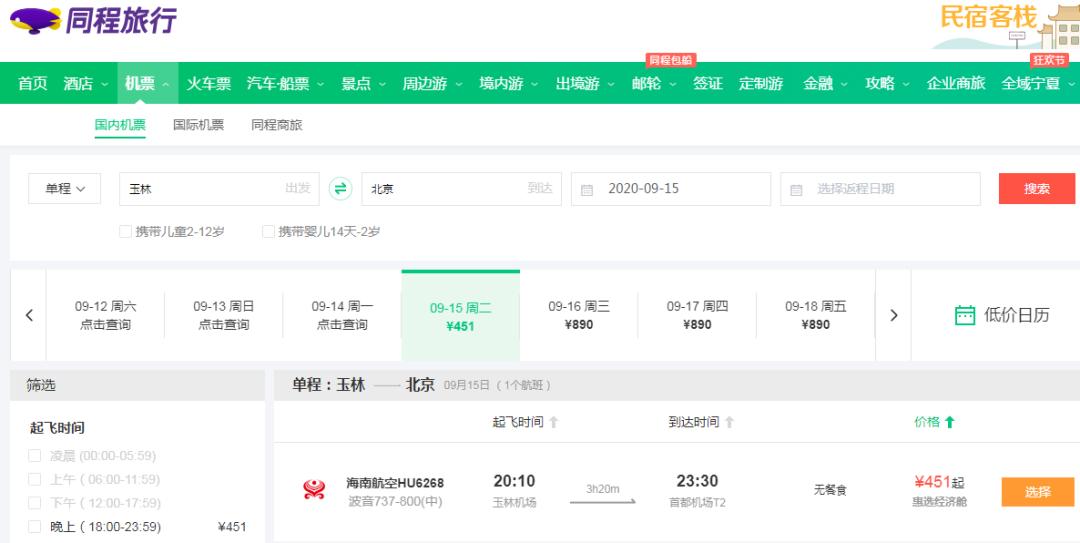Click the orange 选择 button
Screen dimensions: 1080x543
pos(1037,491)
